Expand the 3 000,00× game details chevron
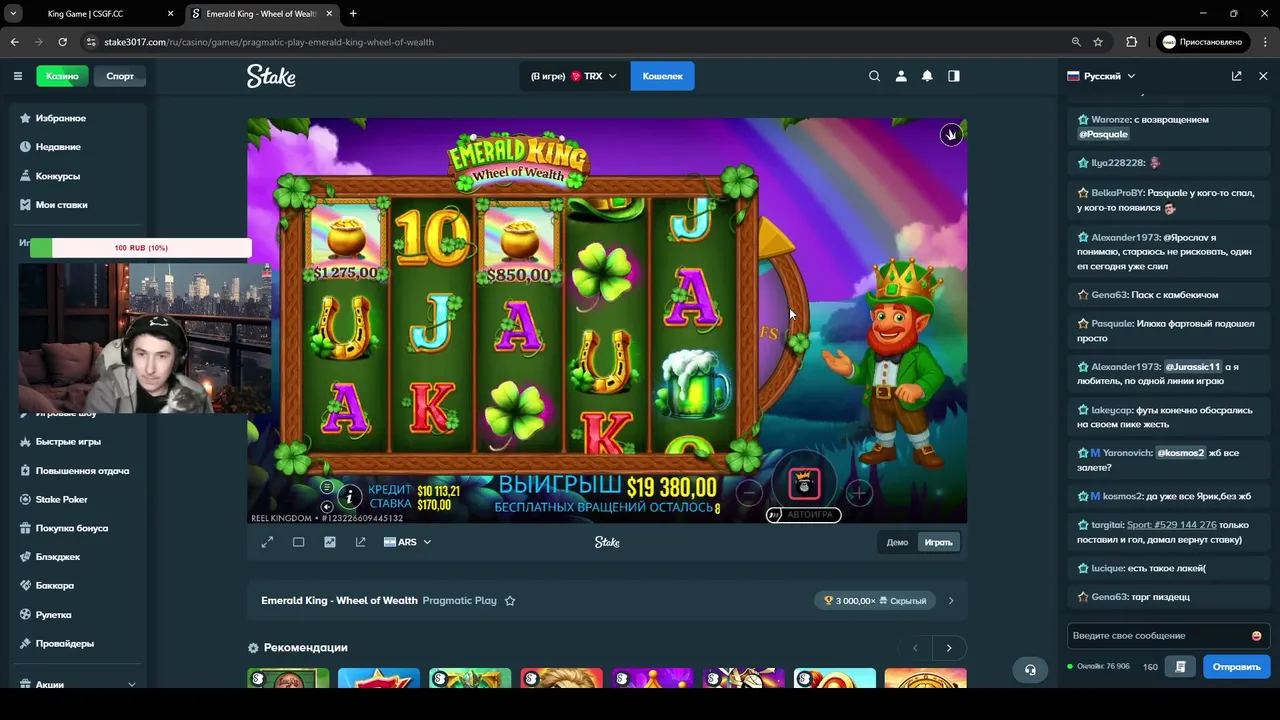Image resolution: width=1280 pixels, height=720 pixels. point(950,601)
